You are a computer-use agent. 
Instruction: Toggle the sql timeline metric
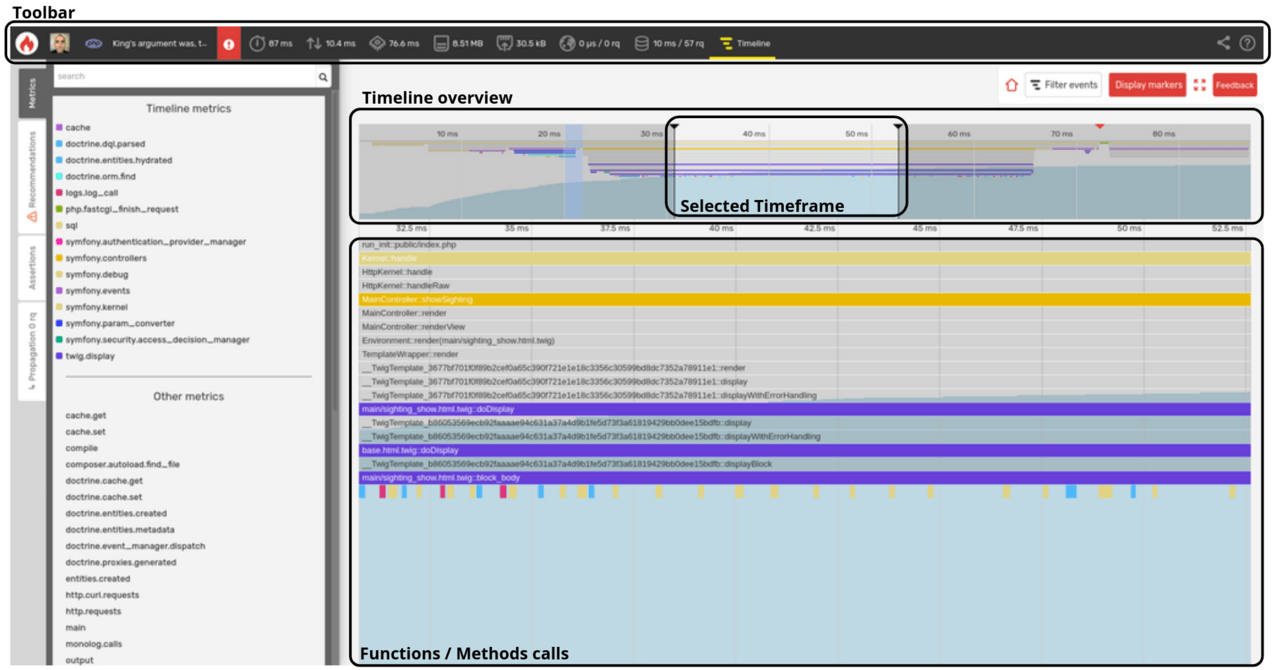click(x=71, y=225)
